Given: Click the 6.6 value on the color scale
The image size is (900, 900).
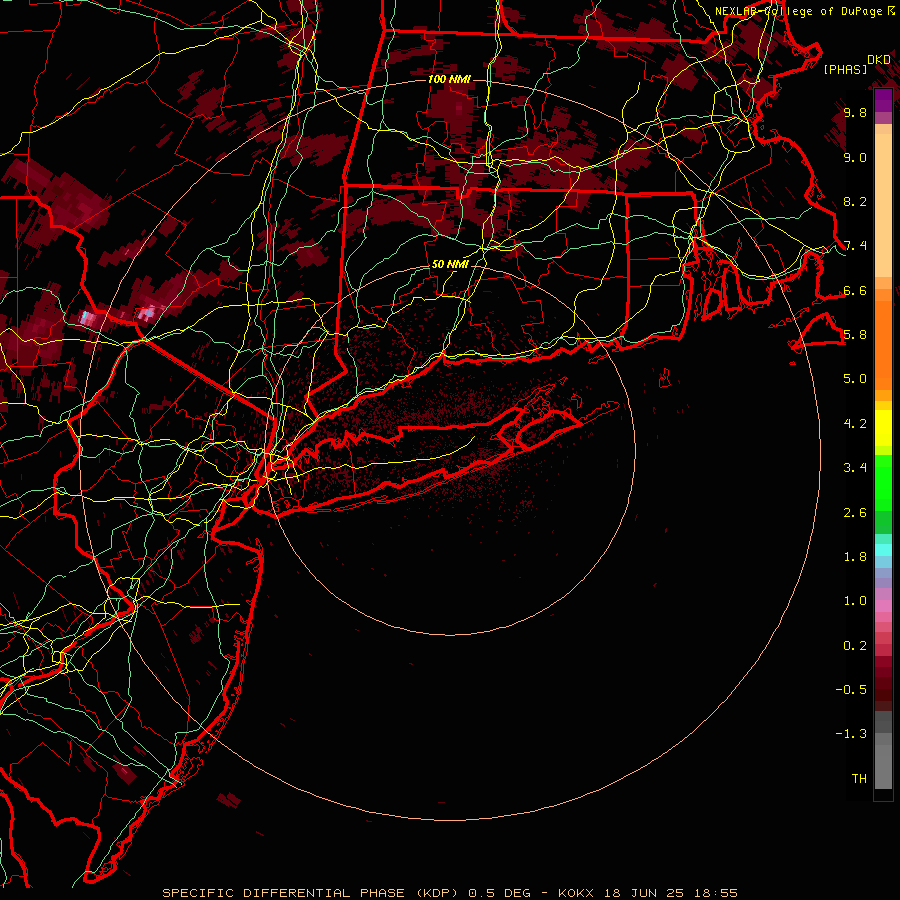Looking at the screenshot, I should [x=855, y=290].
